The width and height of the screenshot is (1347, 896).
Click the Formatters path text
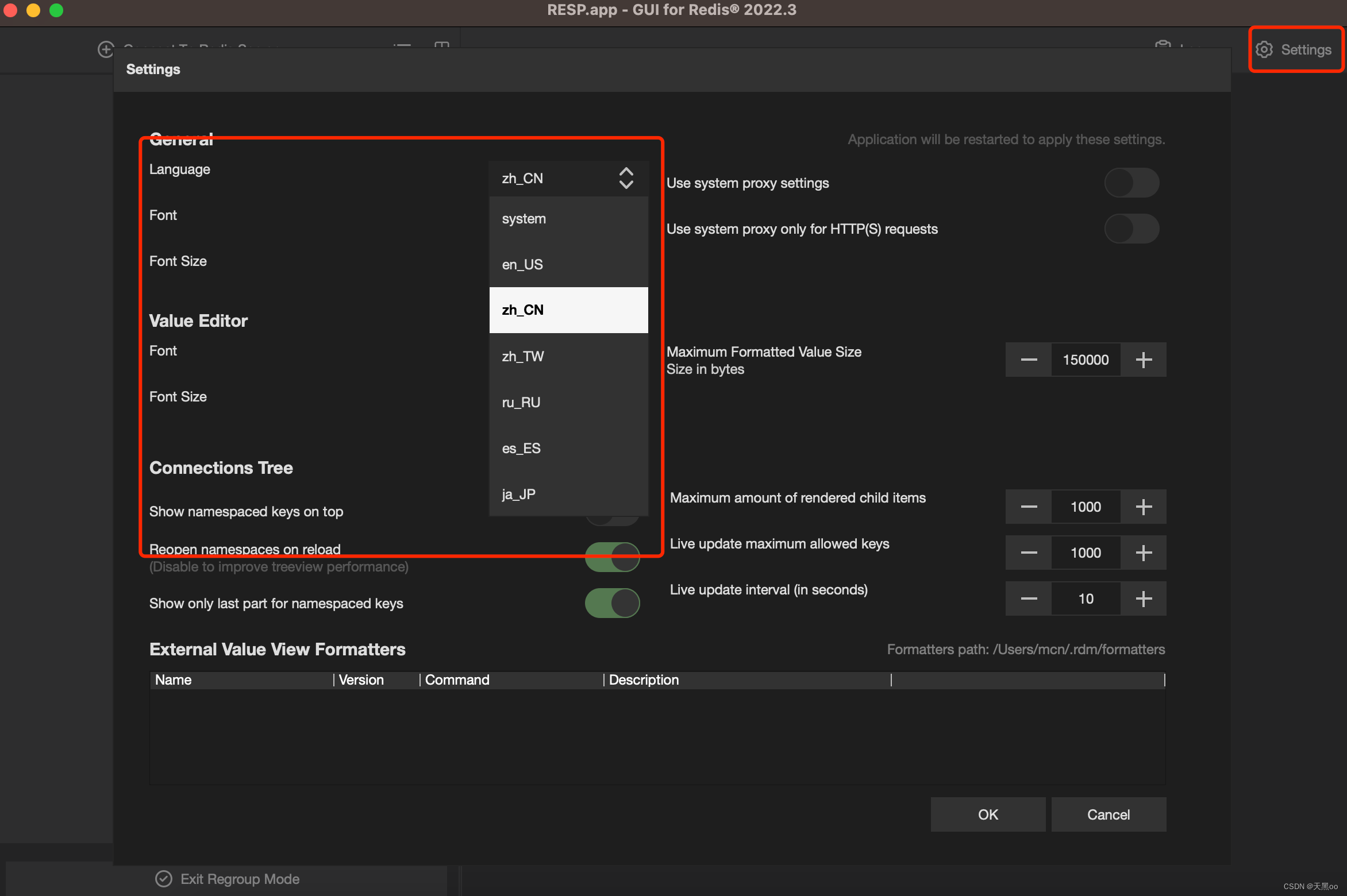point(1026,649)
